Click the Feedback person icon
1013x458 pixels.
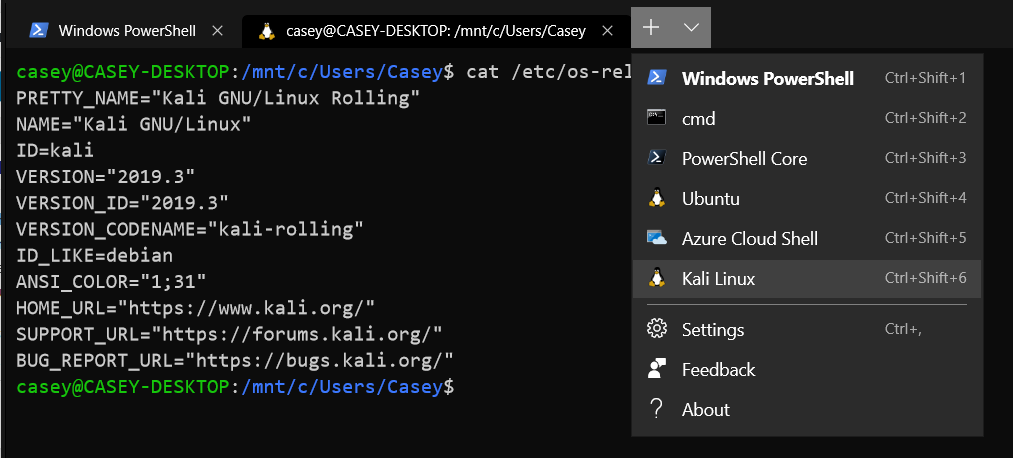point(657,369)
